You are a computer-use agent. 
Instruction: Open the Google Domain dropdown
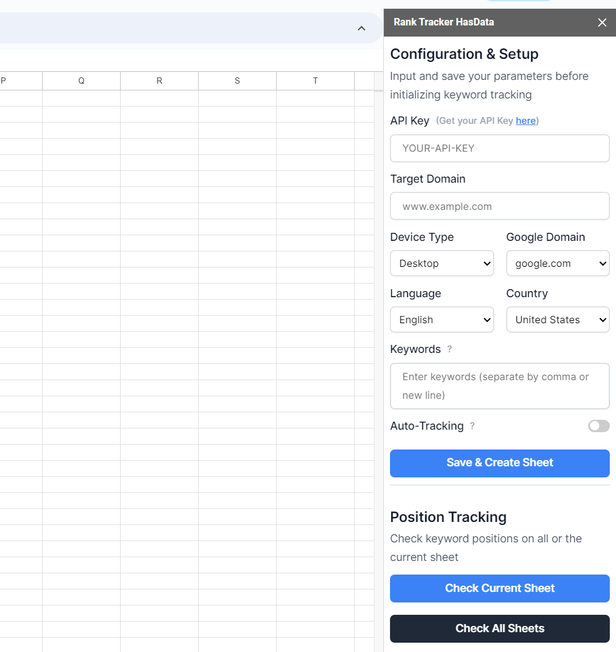tap(557, 263)
